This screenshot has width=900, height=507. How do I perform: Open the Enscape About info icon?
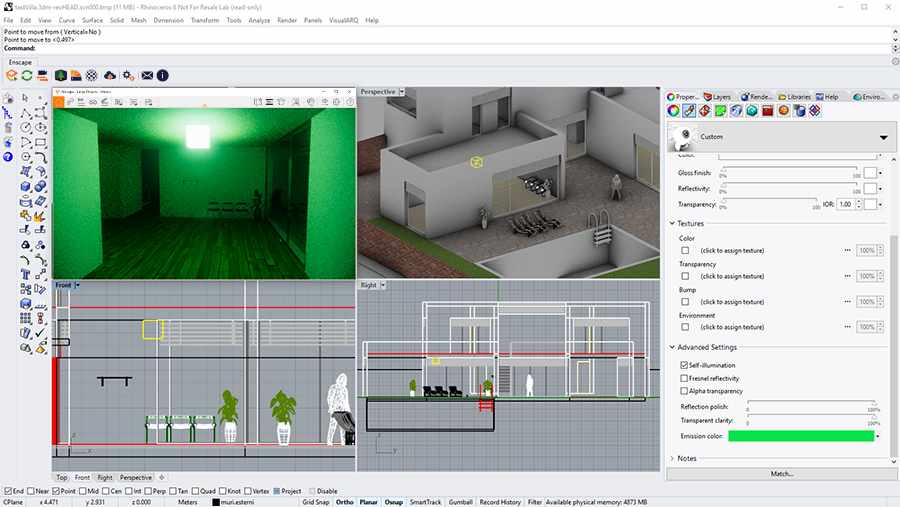162,75
